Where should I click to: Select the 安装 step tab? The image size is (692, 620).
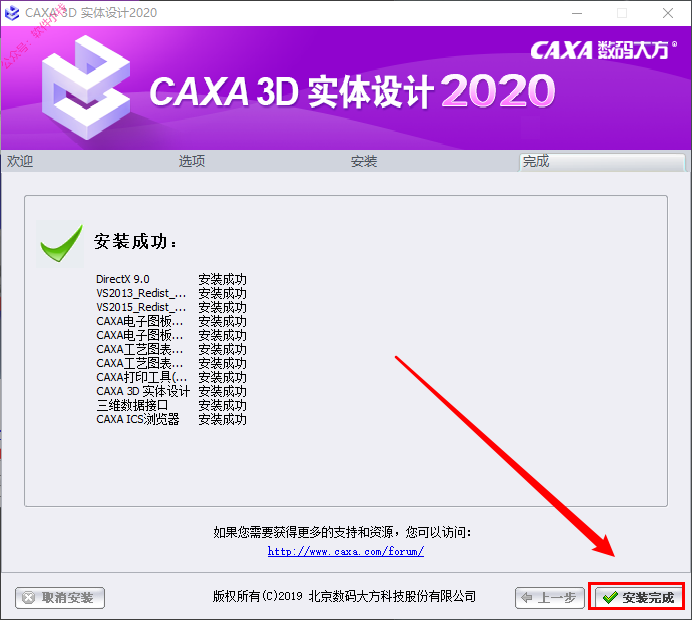(364, 161)
